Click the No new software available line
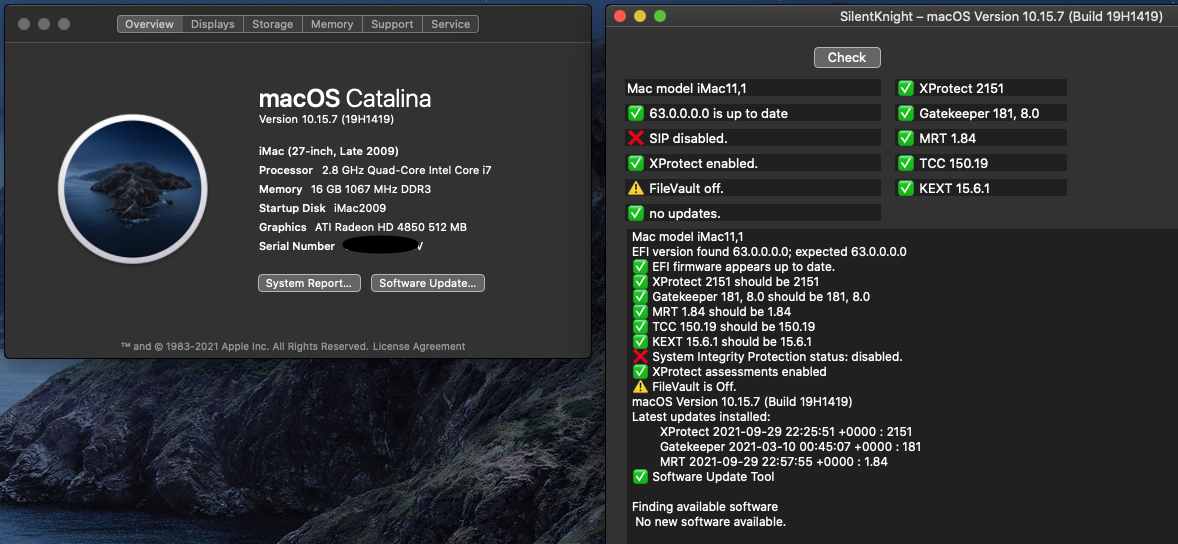The width and height of the screenshot is (1178, 544). [711, 521]
